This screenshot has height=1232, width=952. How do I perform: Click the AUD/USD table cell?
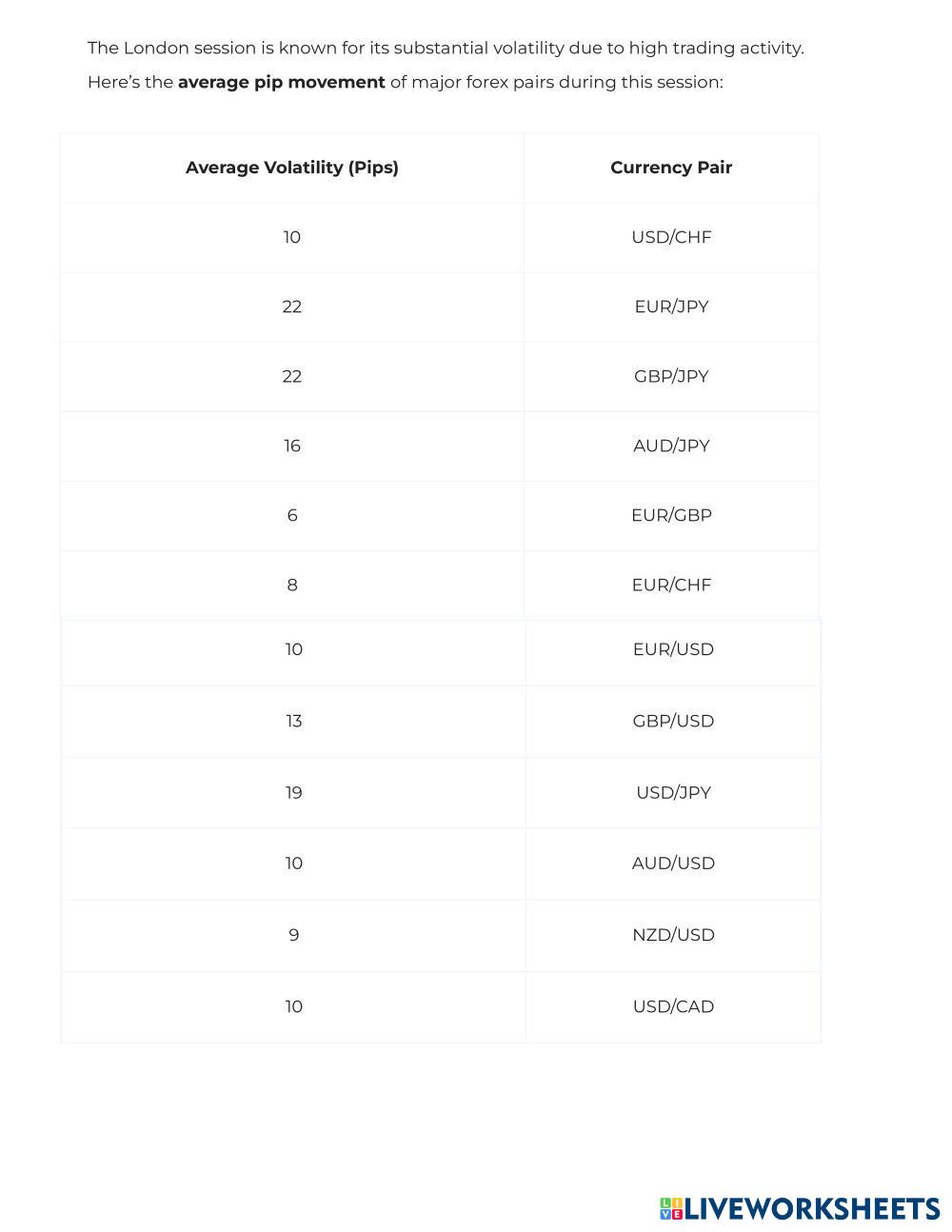pos(673,864)
